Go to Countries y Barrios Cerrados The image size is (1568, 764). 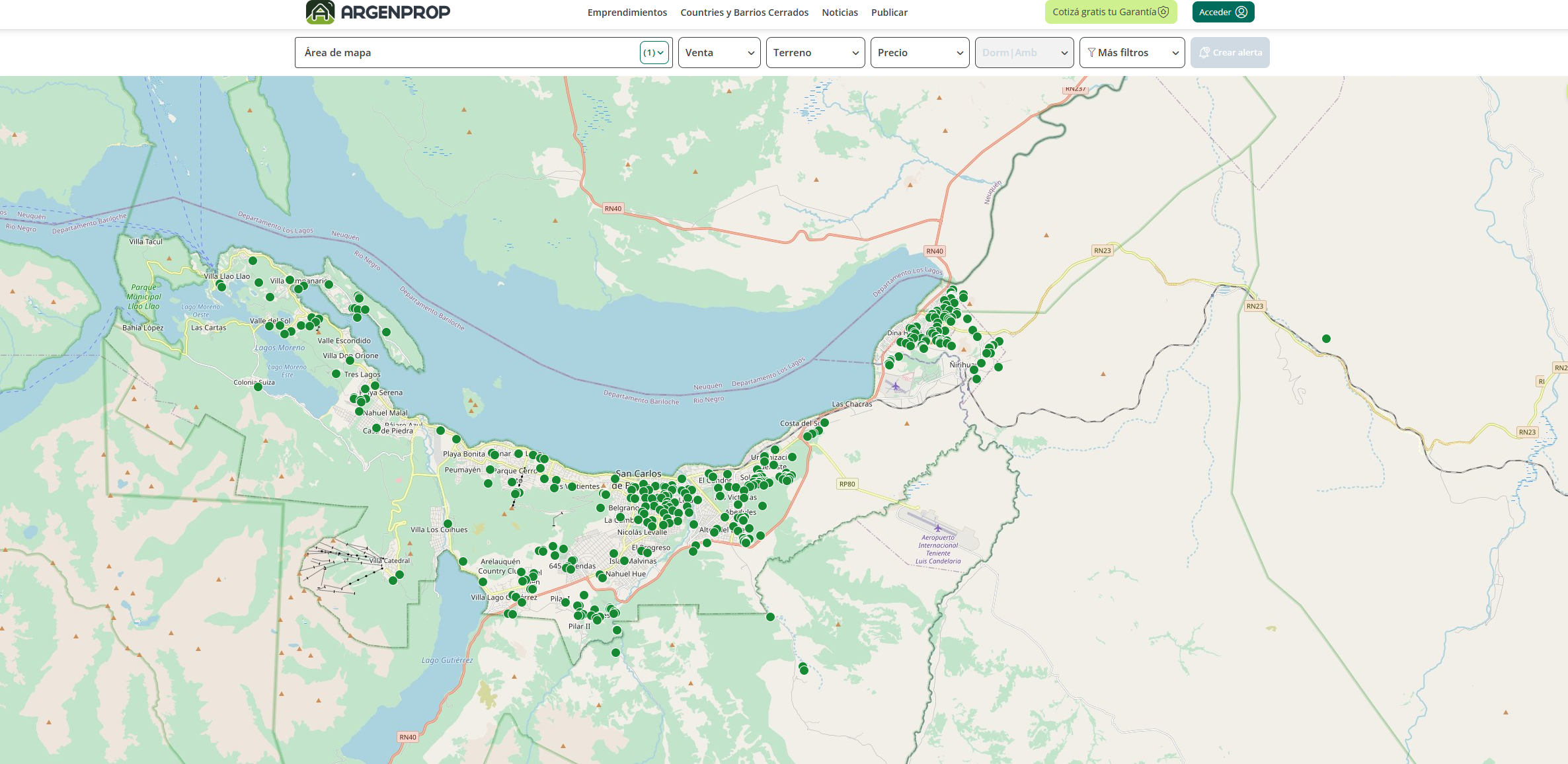point(744,13)
